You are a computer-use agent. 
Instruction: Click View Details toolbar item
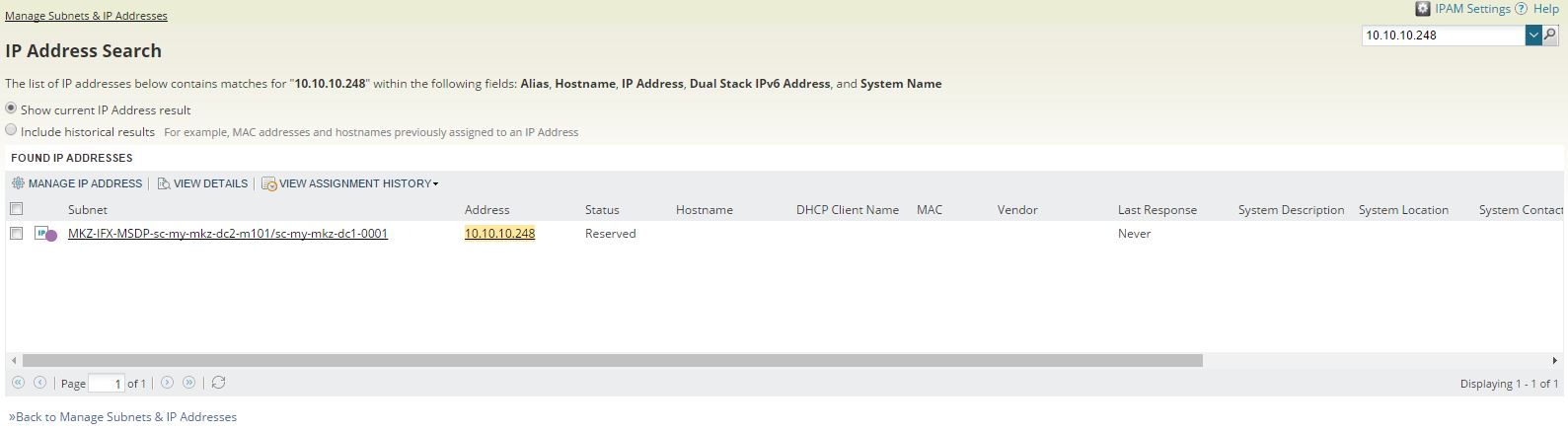[202, 183]
